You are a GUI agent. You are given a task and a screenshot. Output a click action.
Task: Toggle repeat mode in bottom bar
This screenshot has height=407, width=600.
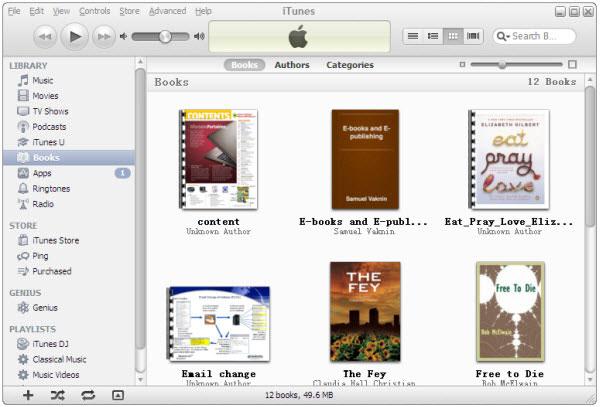point(88,395)
